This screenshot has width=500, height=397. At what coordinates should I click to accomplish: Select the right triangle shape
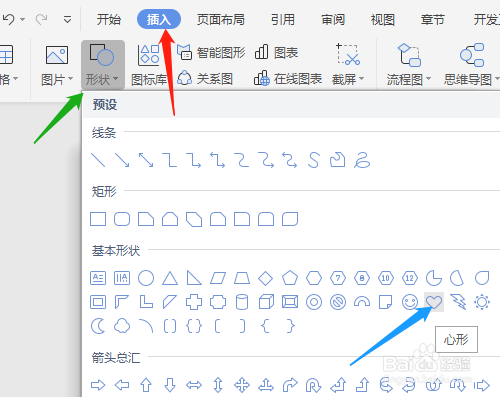click(x=194, y=278)
